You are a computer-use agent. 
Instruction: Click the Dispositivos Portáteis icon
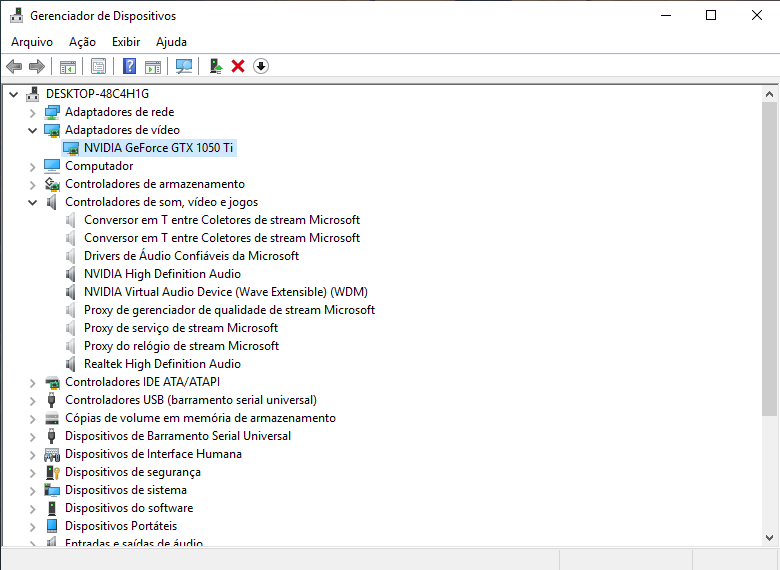pyautogui.click(x=52, y=526)
